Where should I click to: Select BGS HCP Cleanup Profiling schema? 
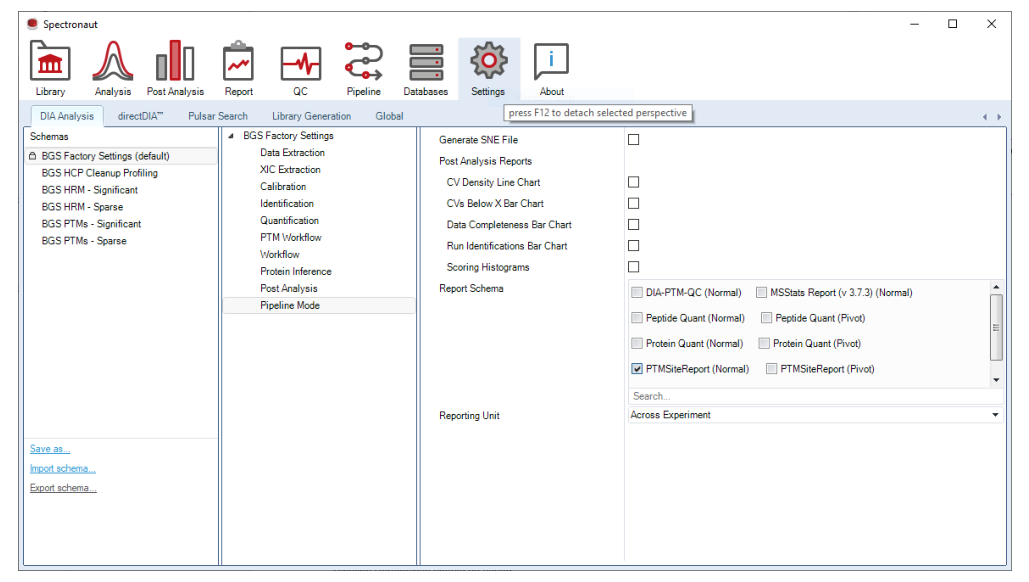100,173
